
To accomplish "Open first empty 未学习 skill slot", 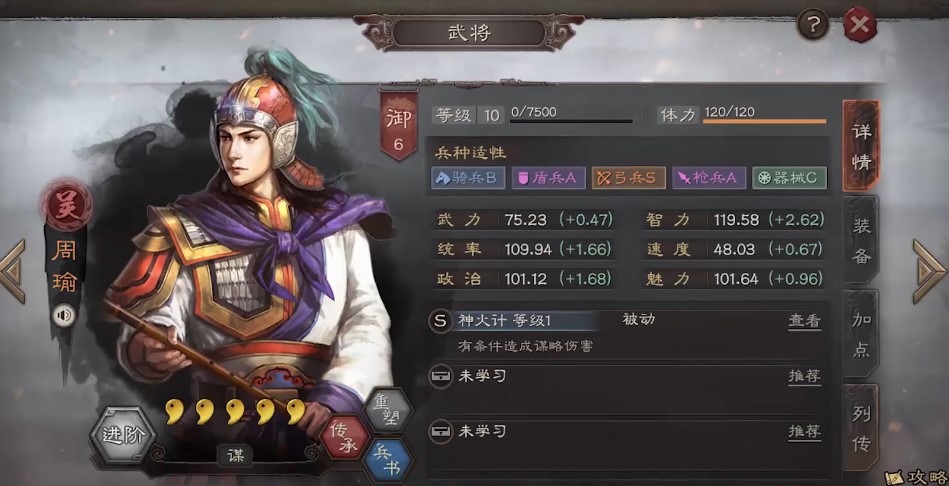I will (x=628, y=377).
